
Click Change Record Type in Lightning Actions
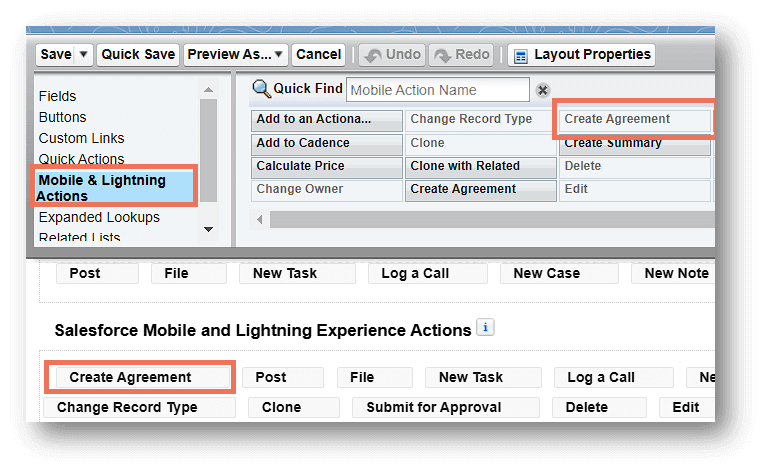(x=139, y=407)
